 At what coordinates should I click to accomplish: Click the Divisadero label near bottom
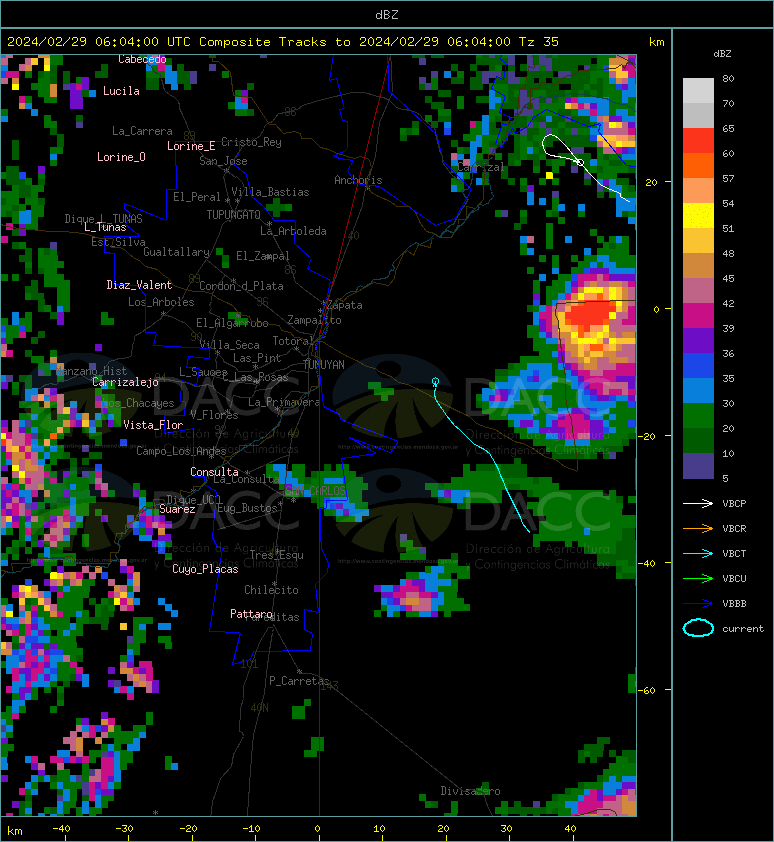tap(471, 791)
